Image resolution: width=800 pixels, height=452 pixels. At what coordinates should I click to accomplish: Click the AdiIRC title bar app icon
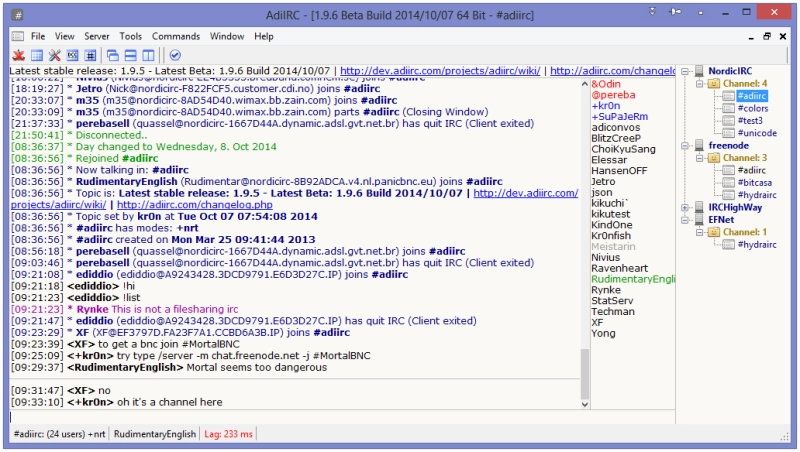click(x=18, y=15)
